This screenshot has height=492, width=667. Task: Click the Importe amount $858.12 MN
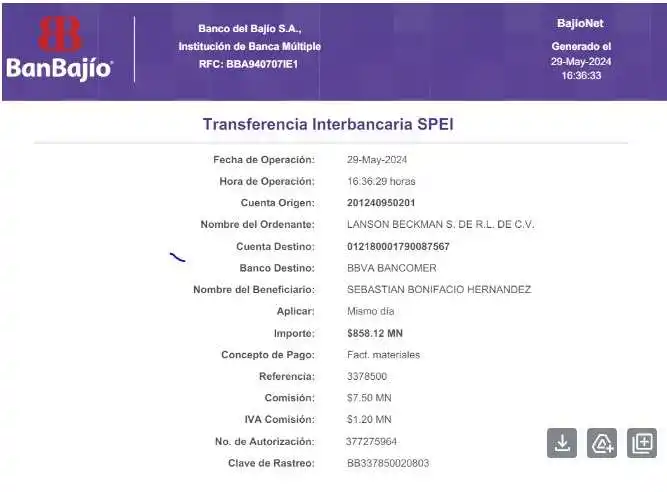click(x=375, y=333)
